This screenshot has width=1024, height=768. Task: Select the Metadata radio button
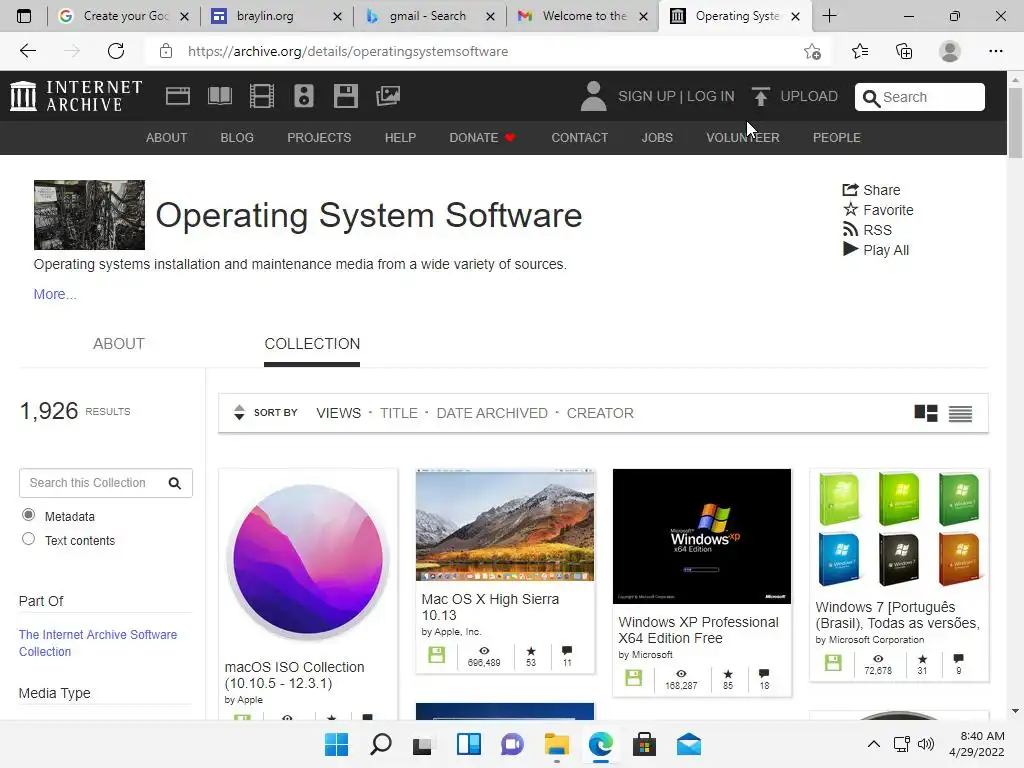pyautogui.click(x=28, y=515)
